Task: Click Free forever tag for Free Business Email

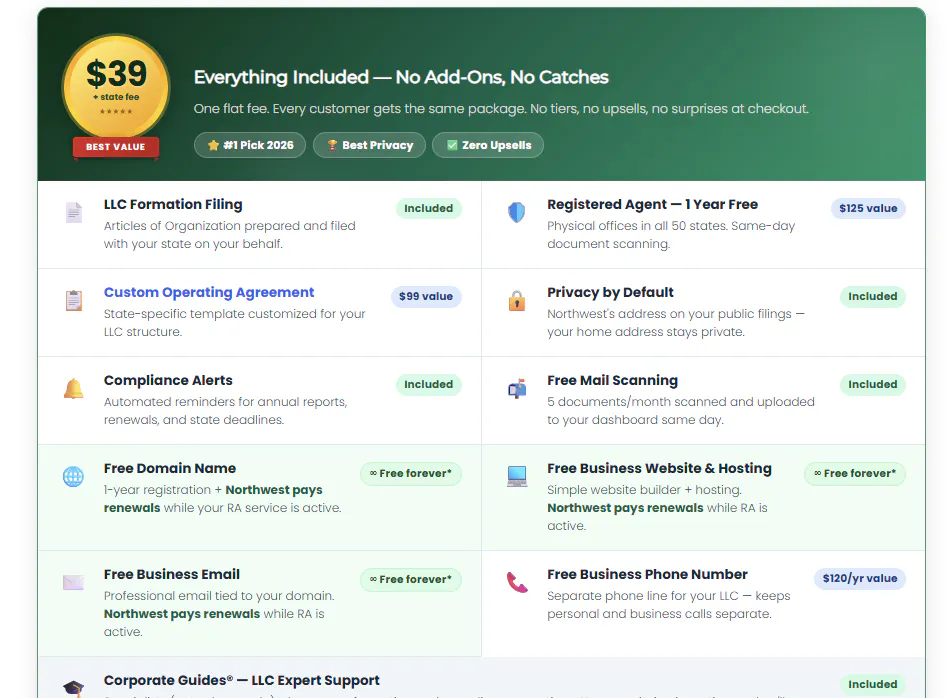Action: tap(411, 580)
